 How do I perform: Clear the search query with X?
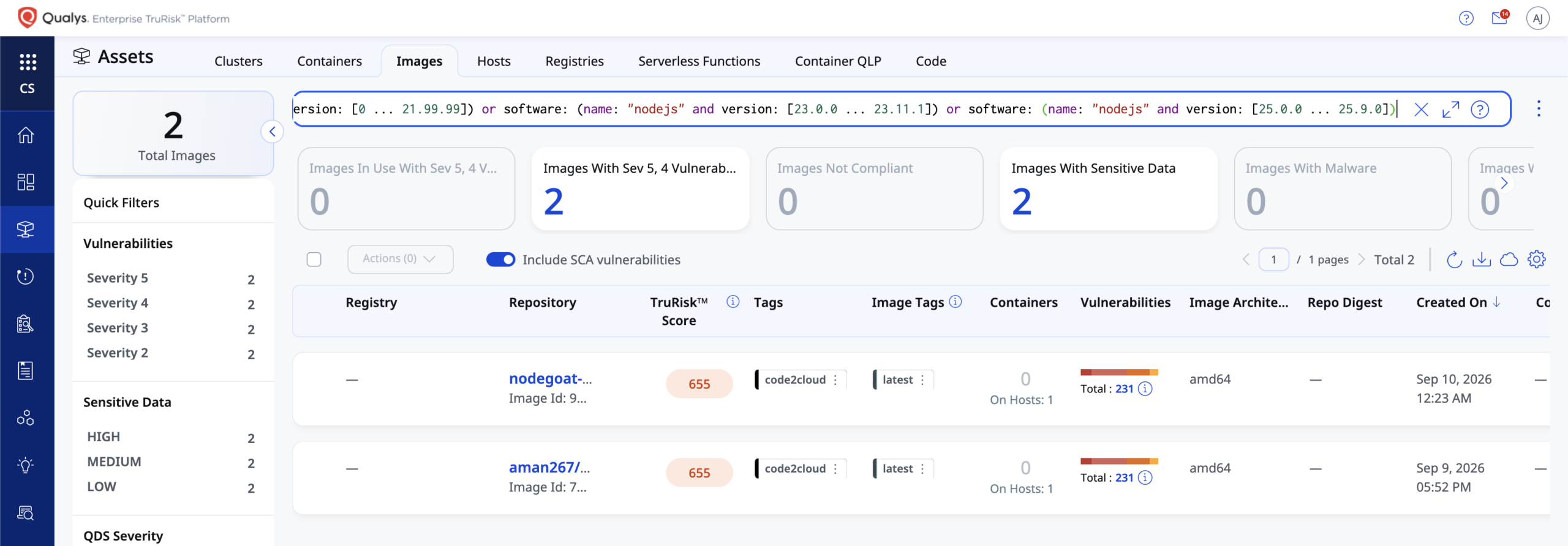click(x=1422, y=110)
